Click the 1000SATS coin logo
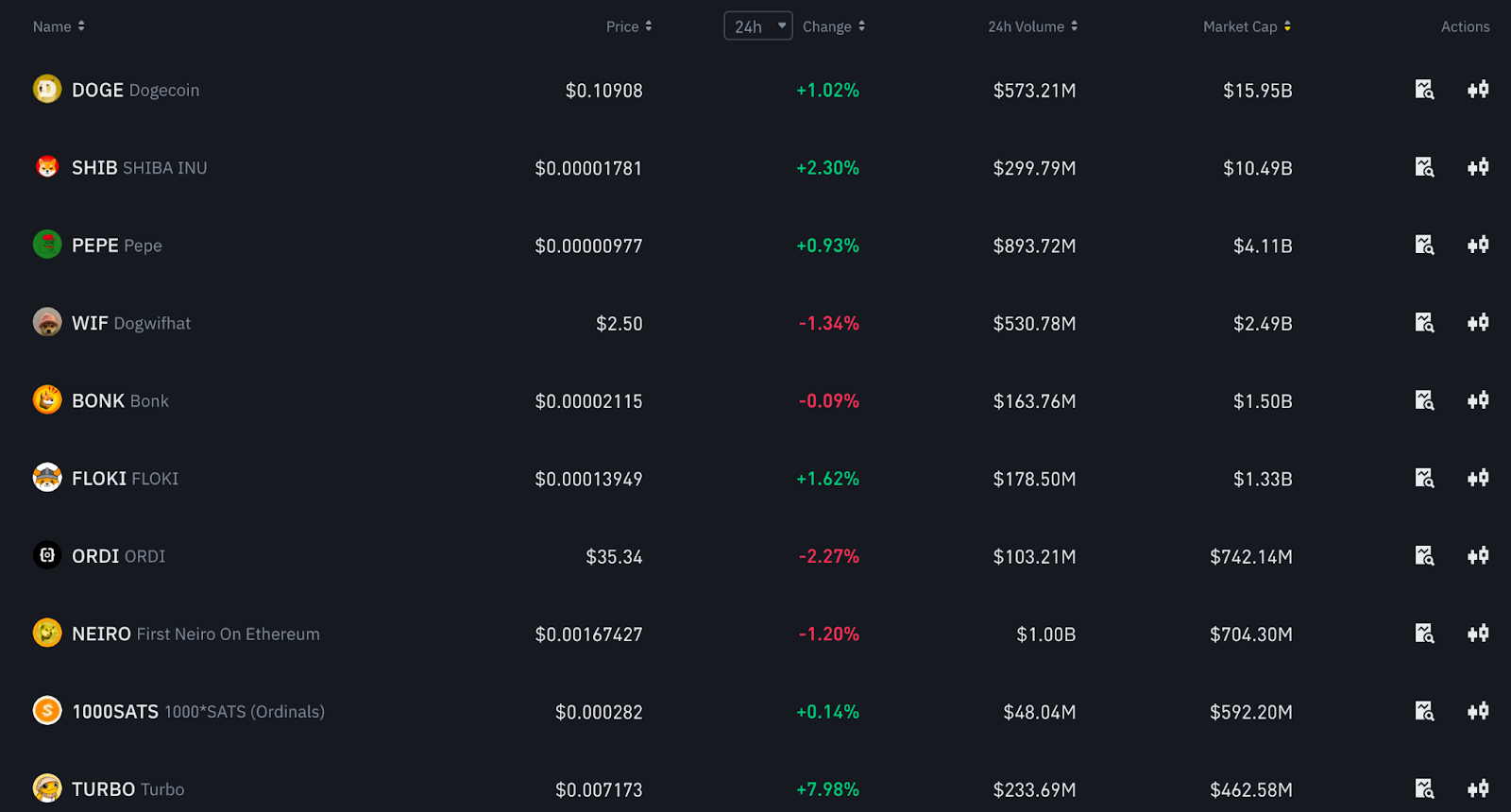 (x=47, y=710)
